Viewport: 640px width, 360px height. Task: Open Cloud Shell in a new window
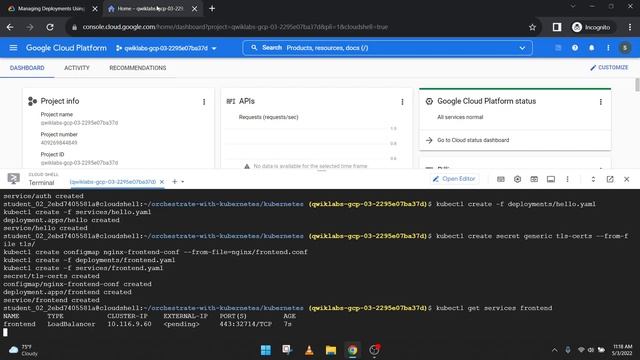(610, 179)
